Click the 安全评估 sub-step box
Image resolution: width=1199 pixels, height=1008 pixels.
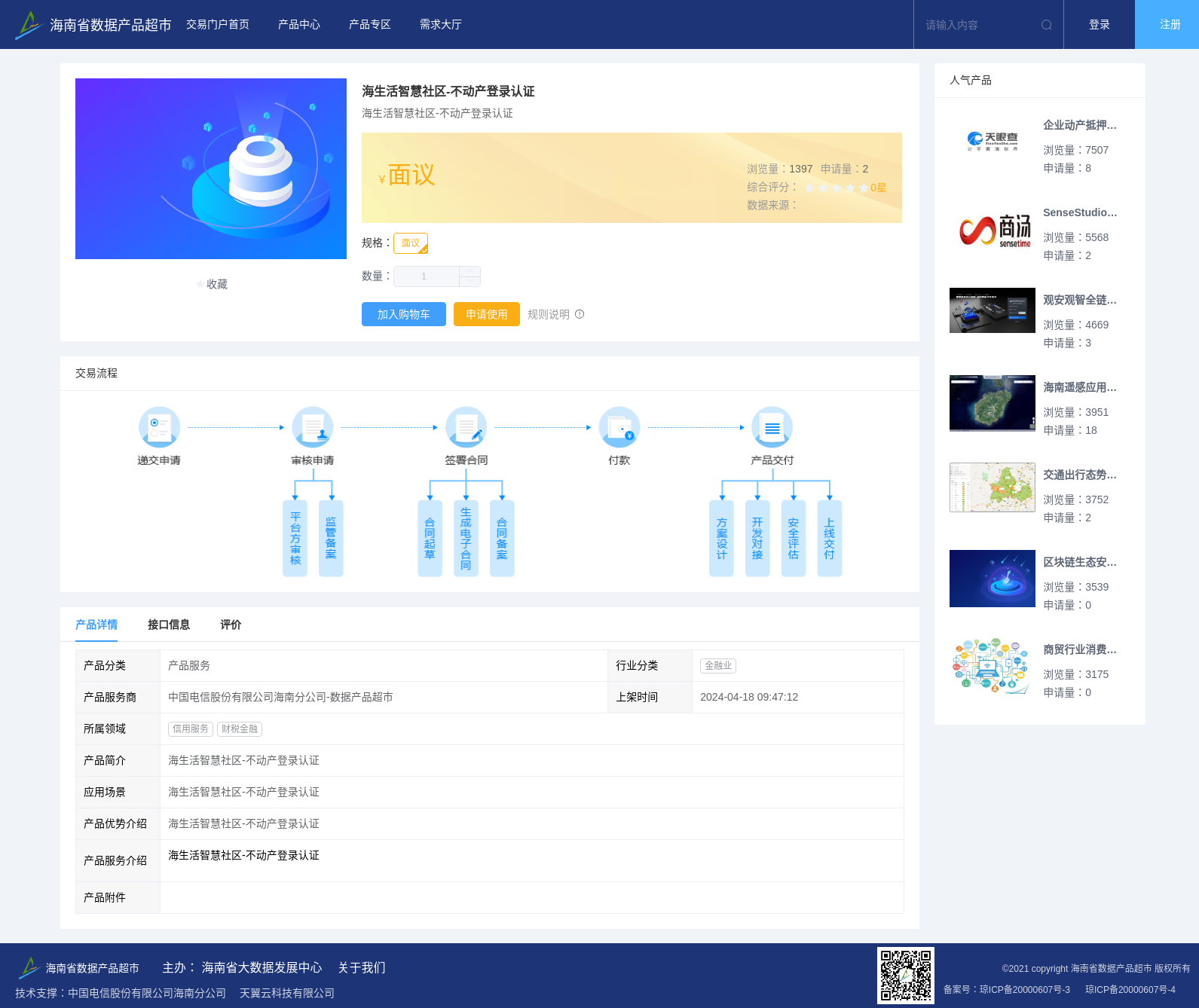[x=794, y=538]
